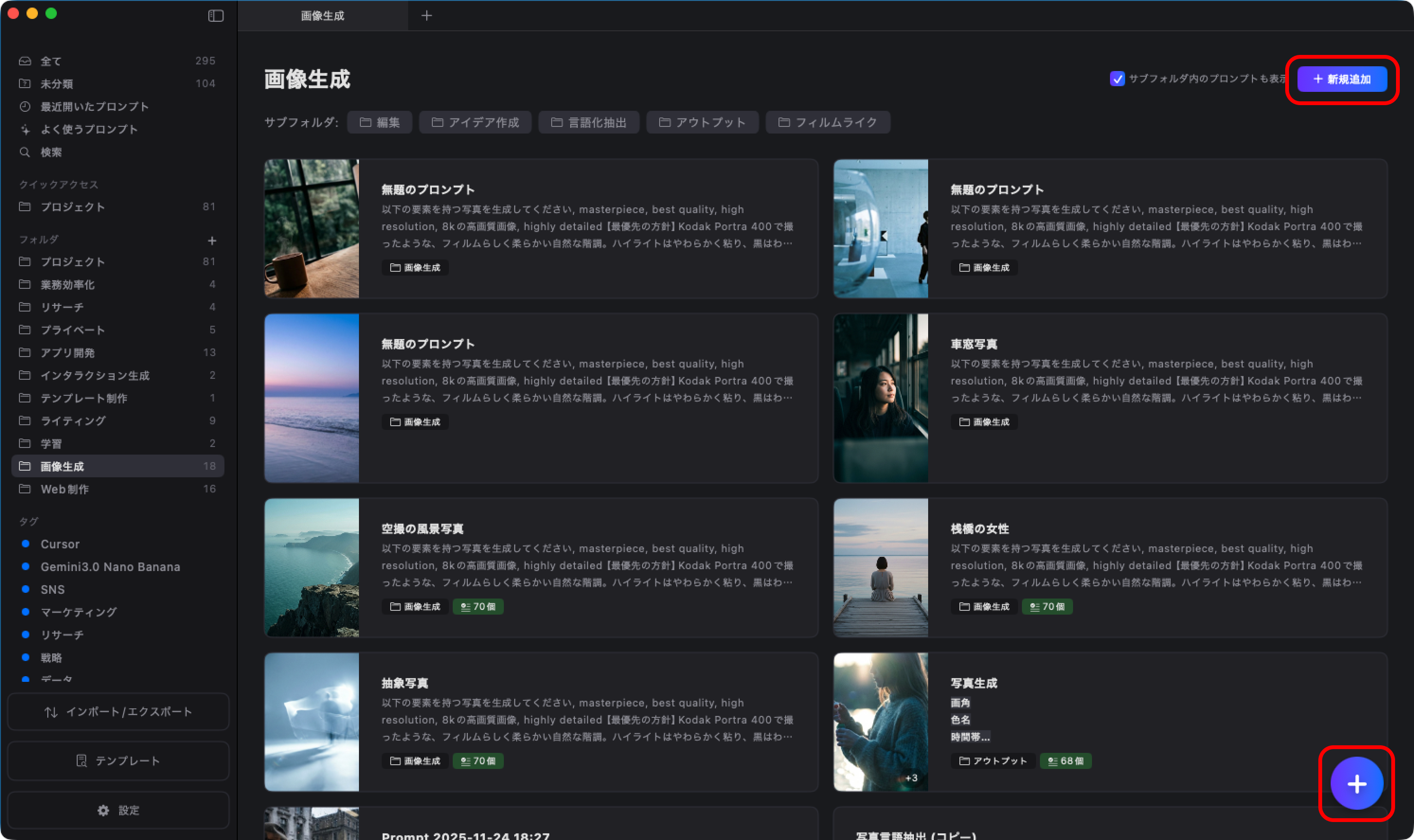Open the 学習 folder

[118, 443]
